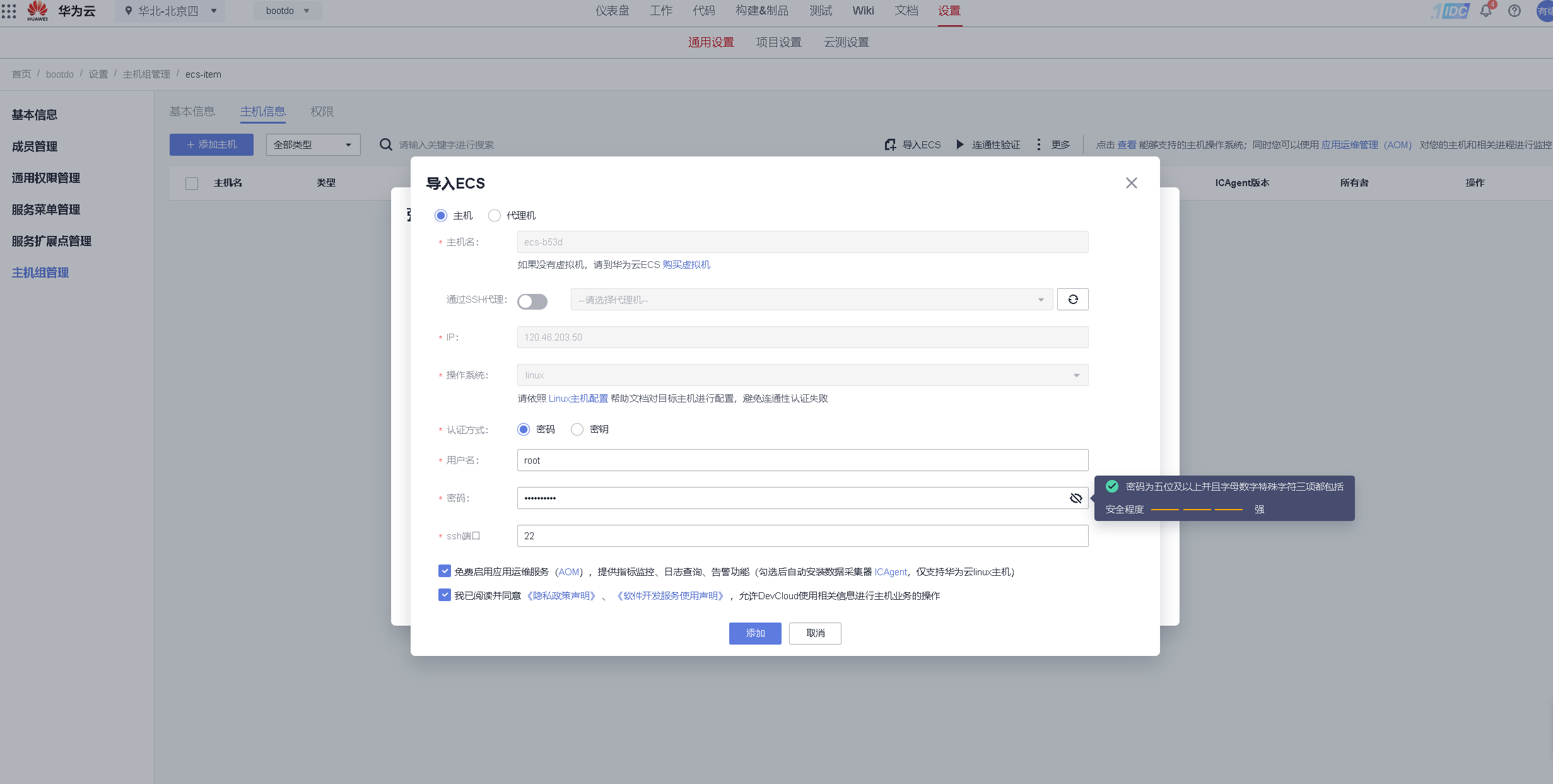Image resolution: width=1553 pixels, height=784 pixels.
Task: Open the help question mark icon
Action: (x=1515, y=11)
